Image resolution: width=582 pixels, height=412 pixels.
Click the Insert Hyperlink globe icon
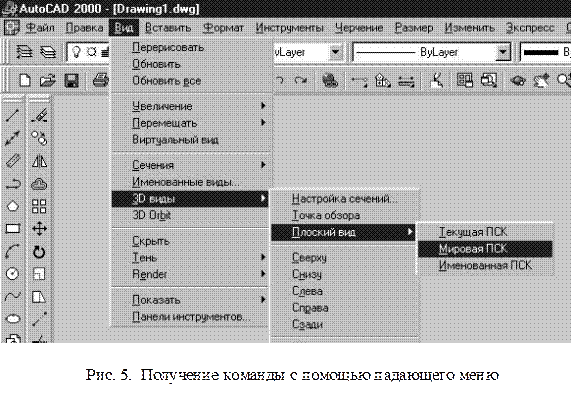coord(330,80)
